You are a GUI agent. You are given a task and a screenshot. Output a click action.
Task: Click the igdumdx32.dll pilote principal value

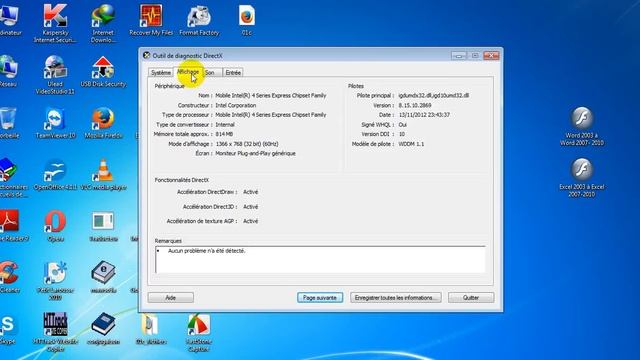click(433, 96)
